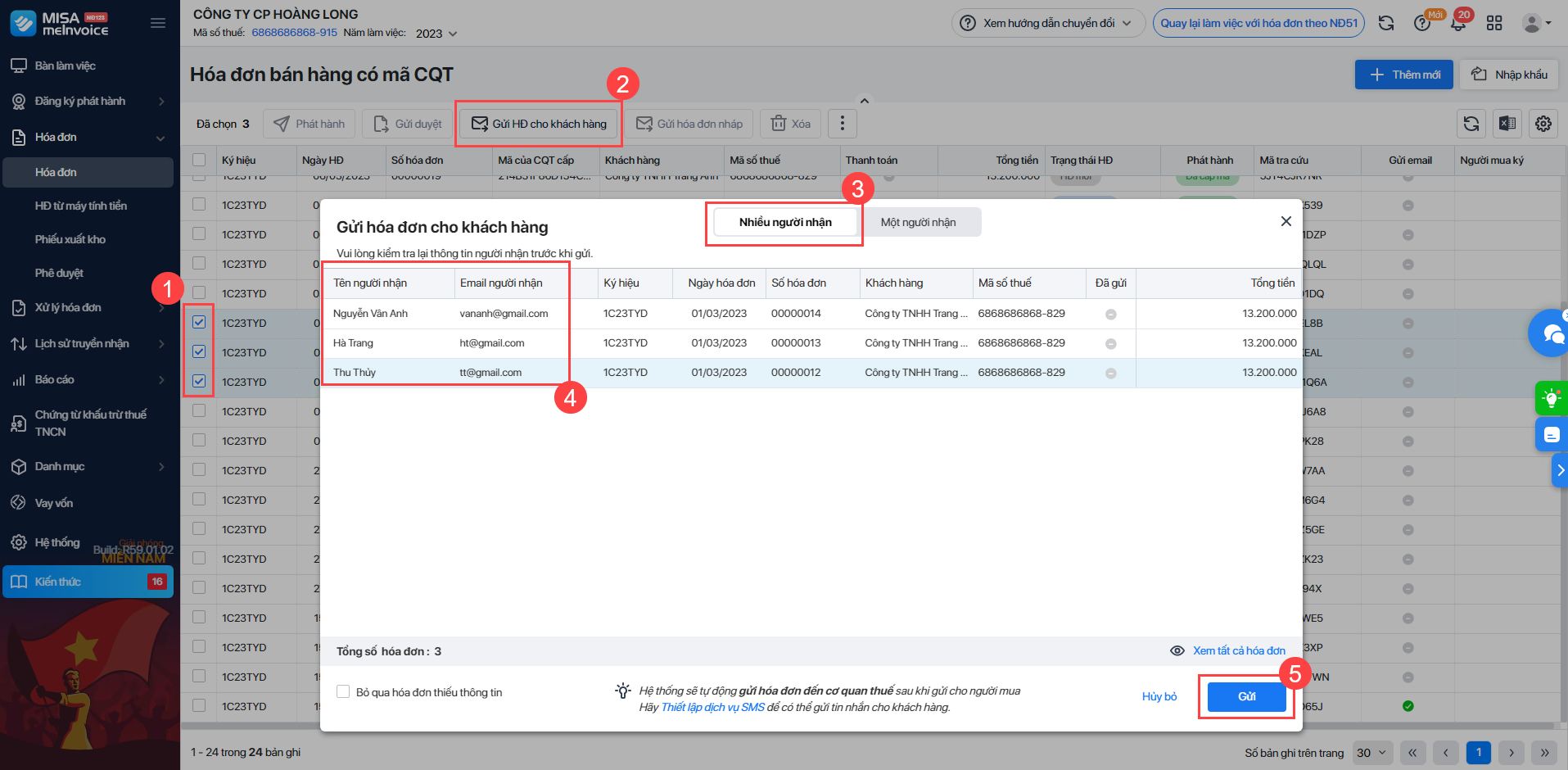Open the apps grid icon
Screen dimensions: 1568x770
pos(1494,23)
